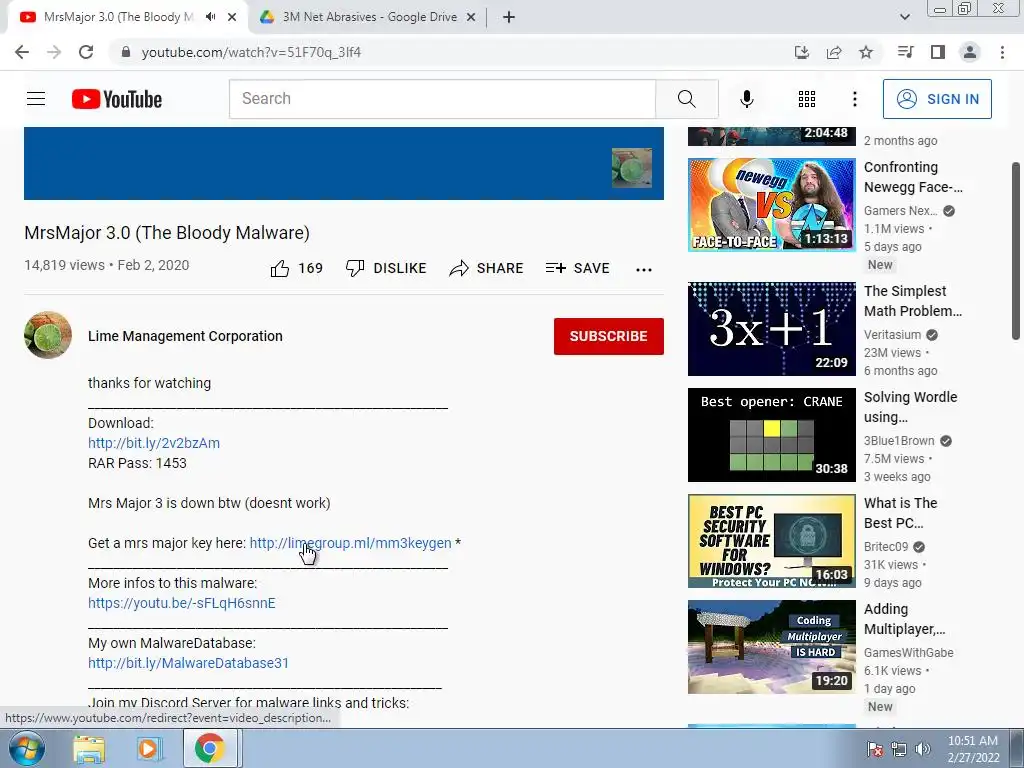Click the Gamers Nexus channel name

click(x=901, y=211)
